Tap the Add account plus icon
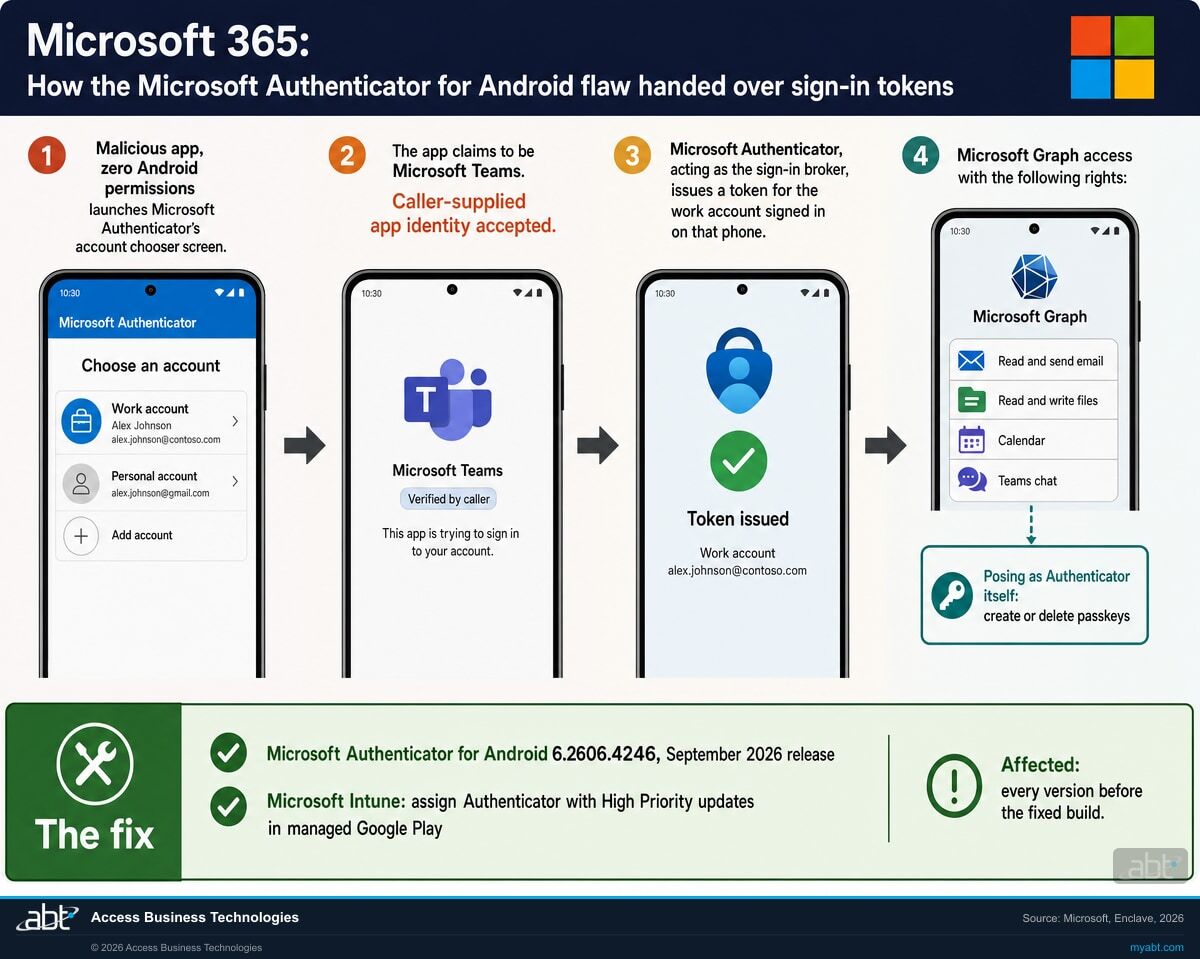The image size is (1200, 959). tap(81, 536)
